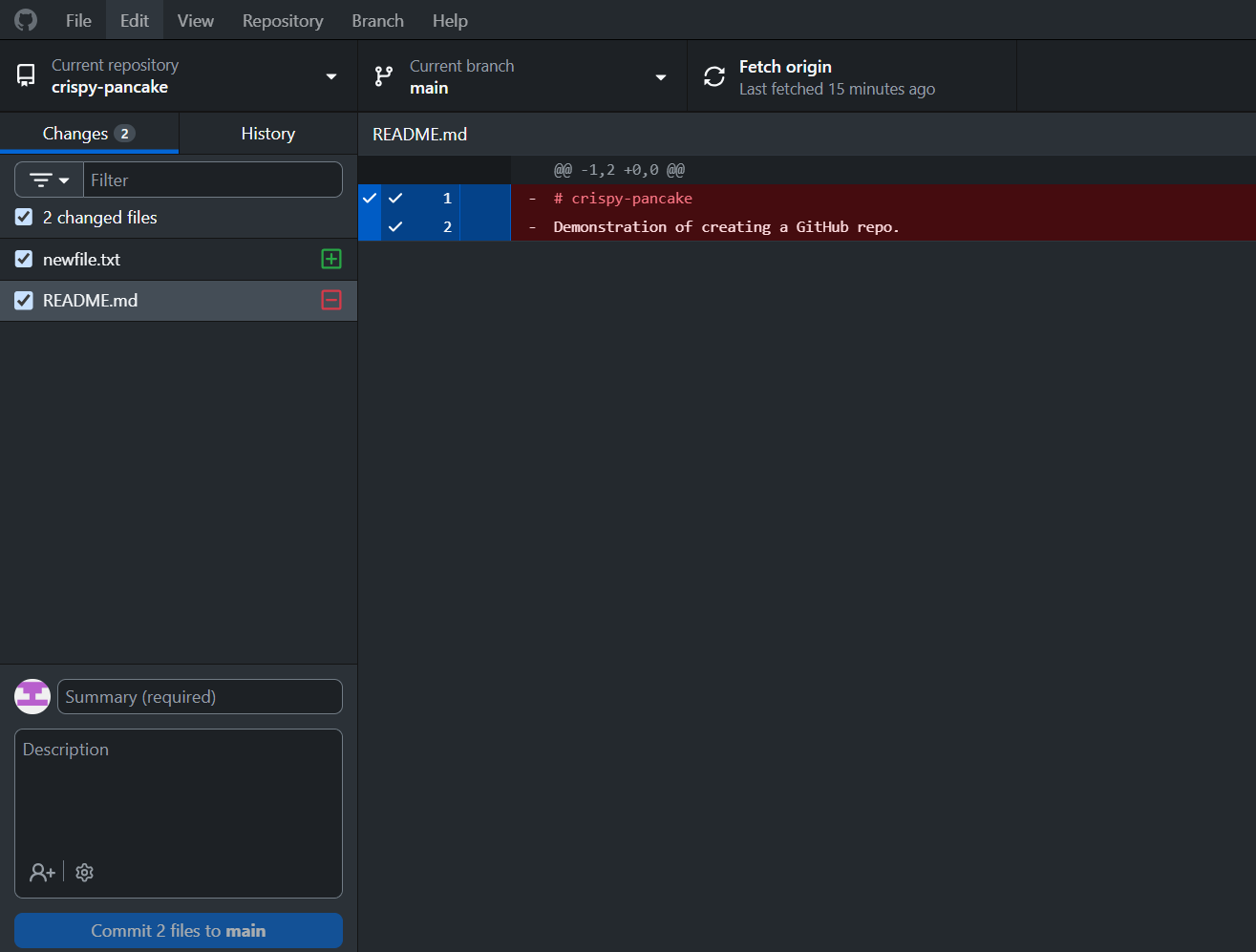Expand the Current branch dropdown arrow

[x=661, y=77]
